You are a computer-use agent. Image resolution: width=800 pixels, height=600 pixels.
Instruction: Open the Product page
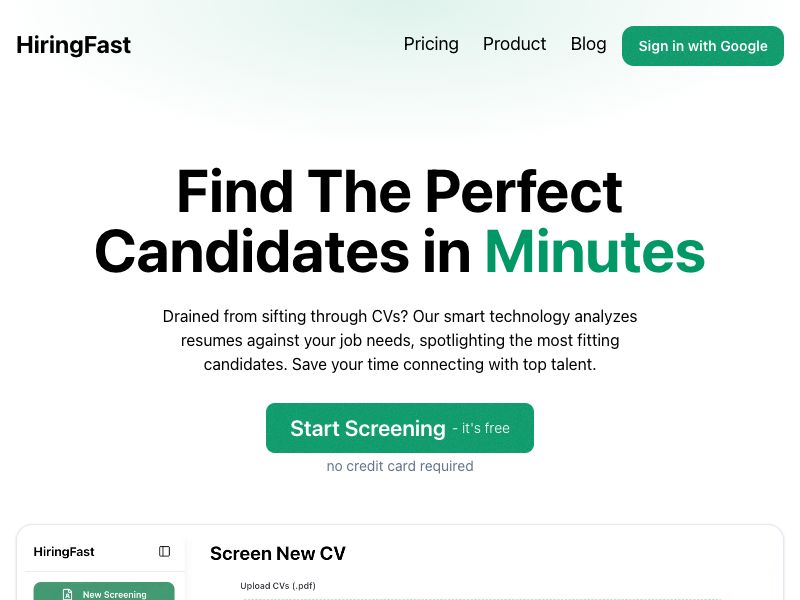[x=514, y=44]
